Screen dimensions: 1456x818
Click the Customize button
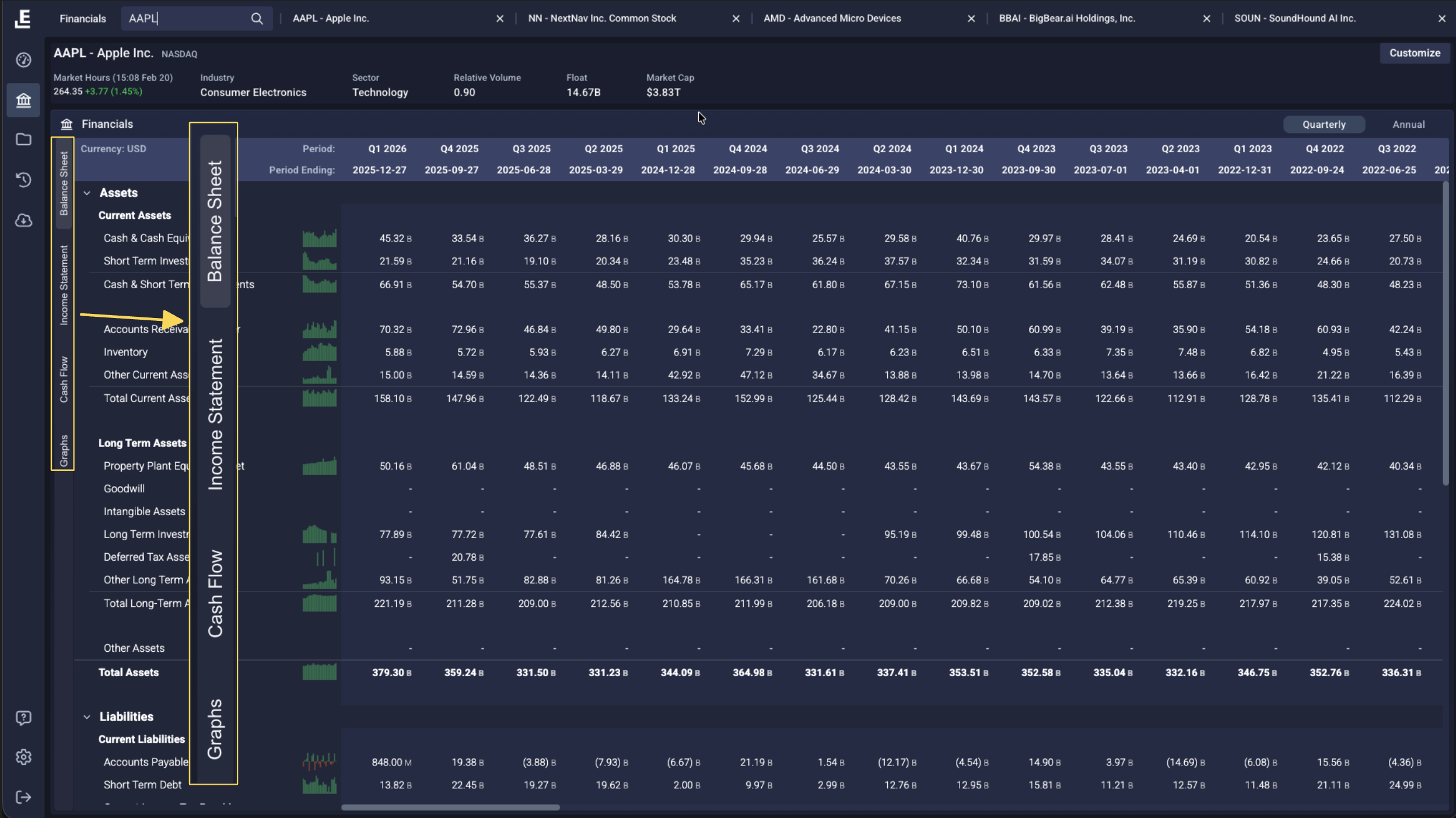pyautogui.click(x=1414, y=53)
